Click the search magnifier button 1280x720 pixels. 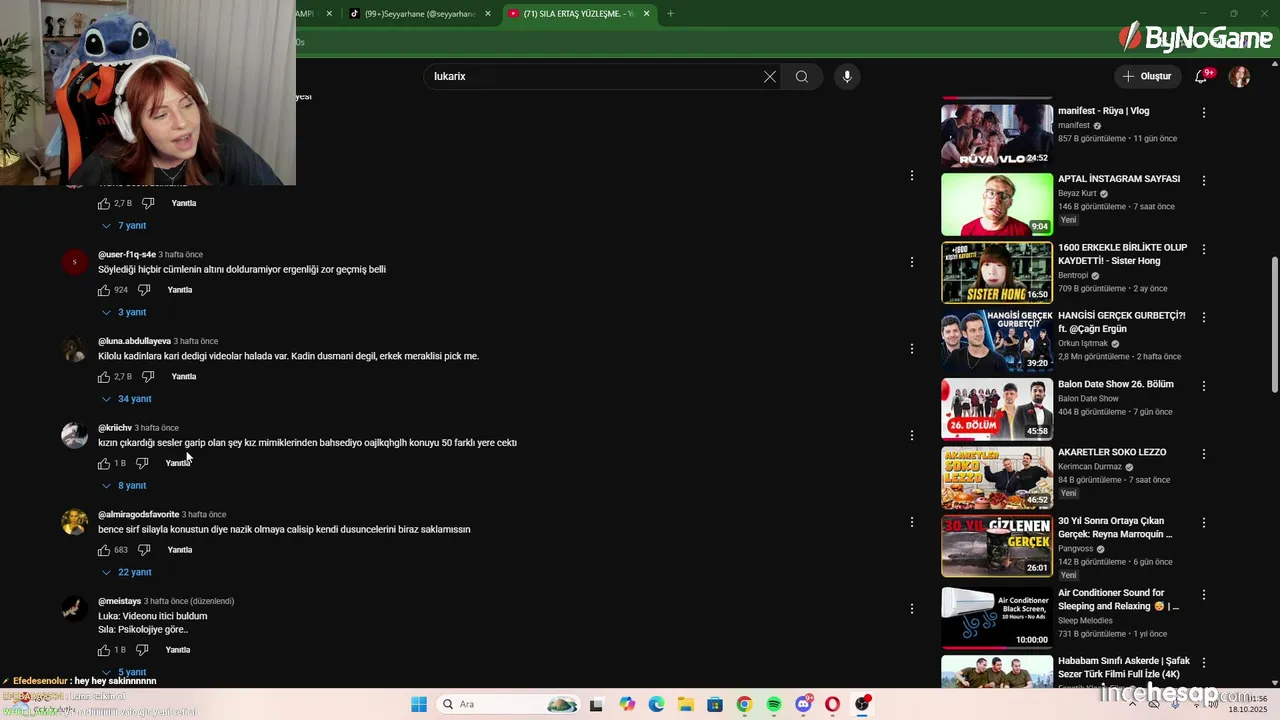pos(802,76)
